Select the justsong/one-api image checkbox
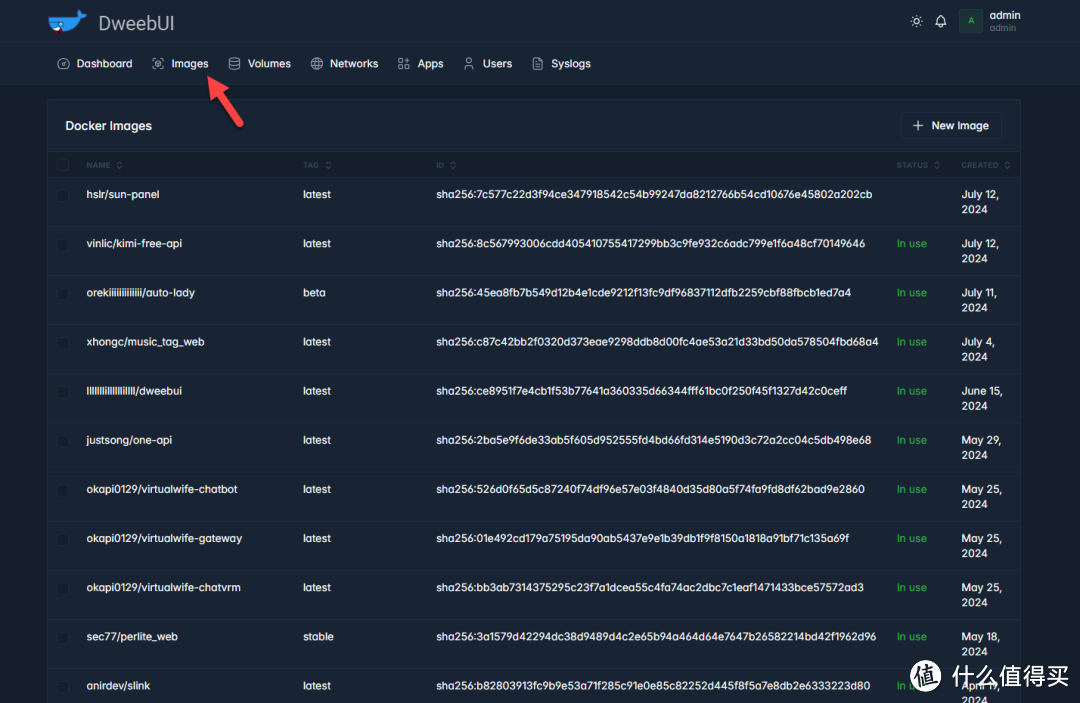 point(63,441)
